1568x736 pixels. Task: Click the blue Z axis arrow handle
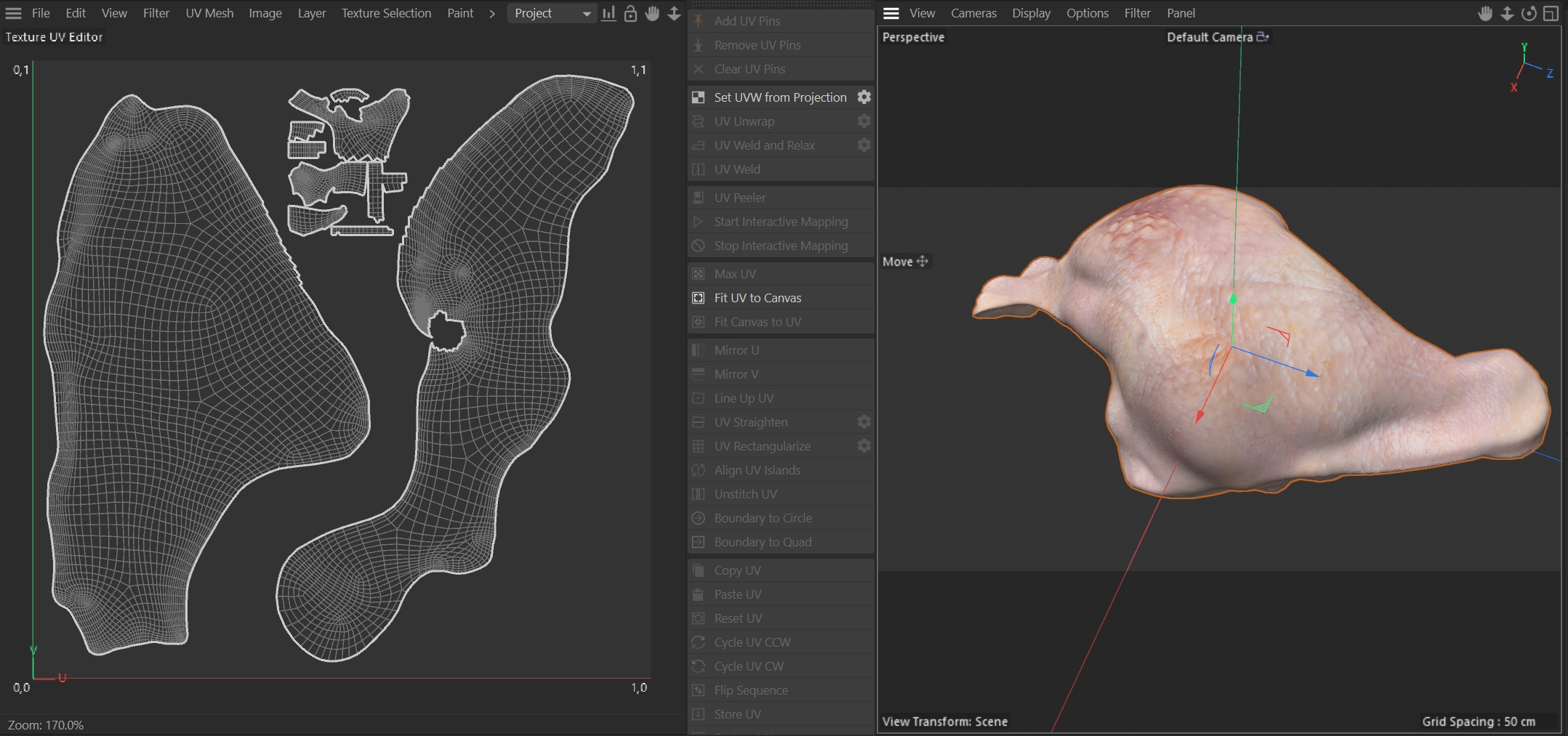(1311, 373)
